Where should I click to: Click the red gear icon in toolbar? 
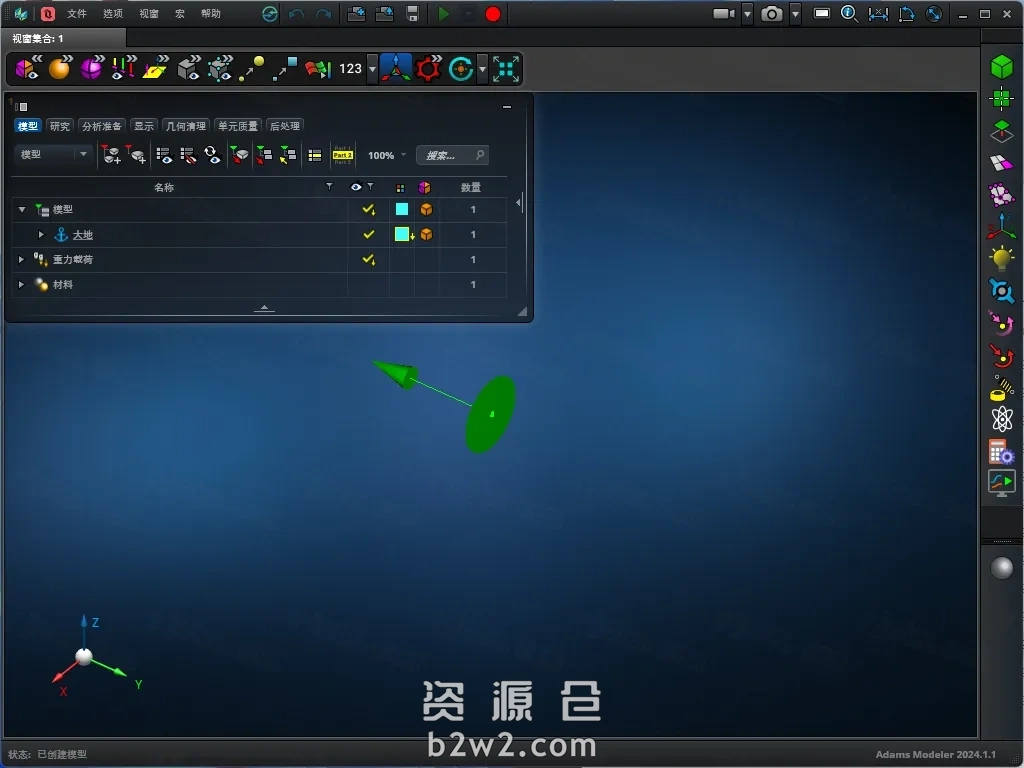[428, 68]
